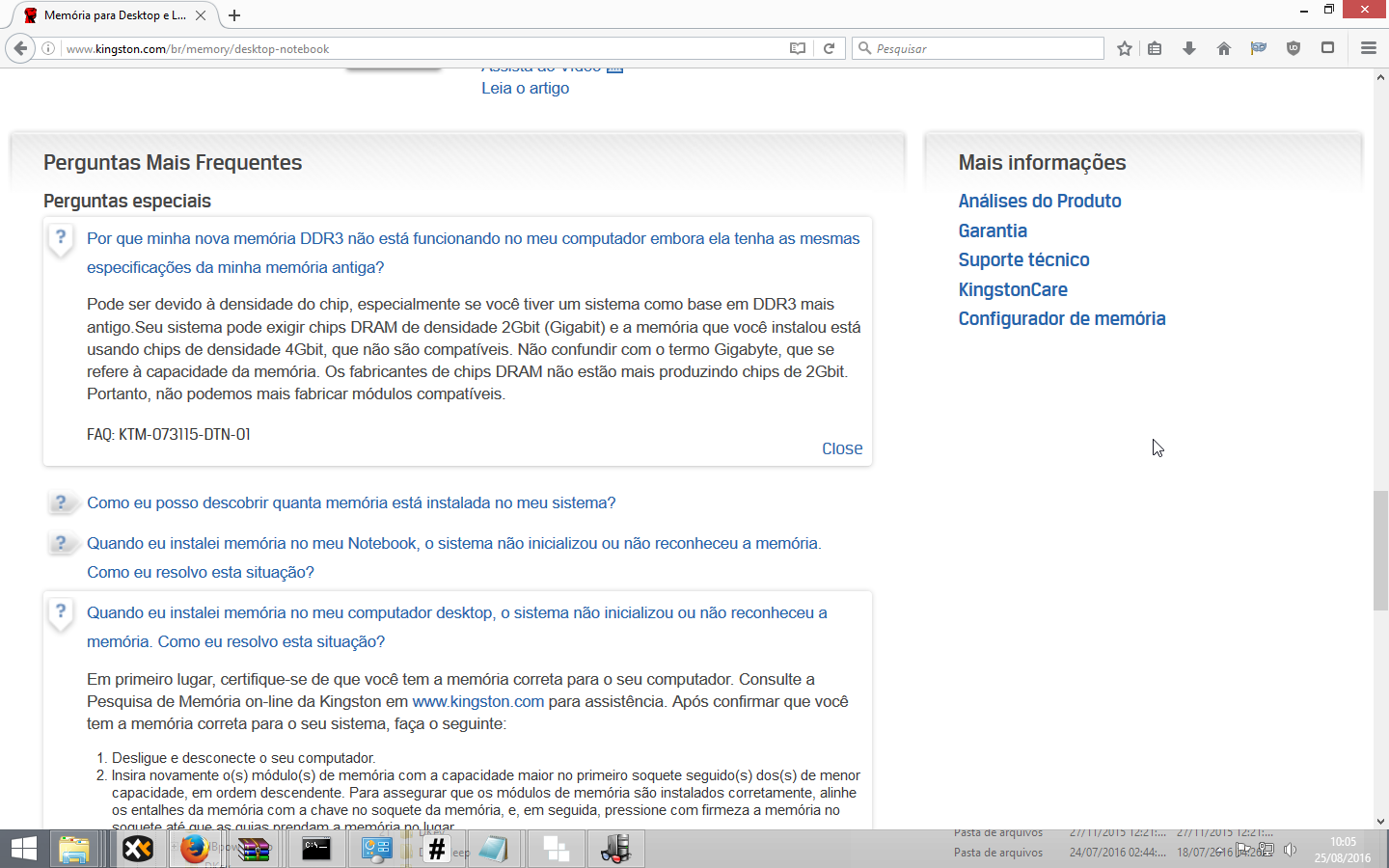Open WinRAR from the taskbar
1389x868 pixels.
click(x=254, y=849)
